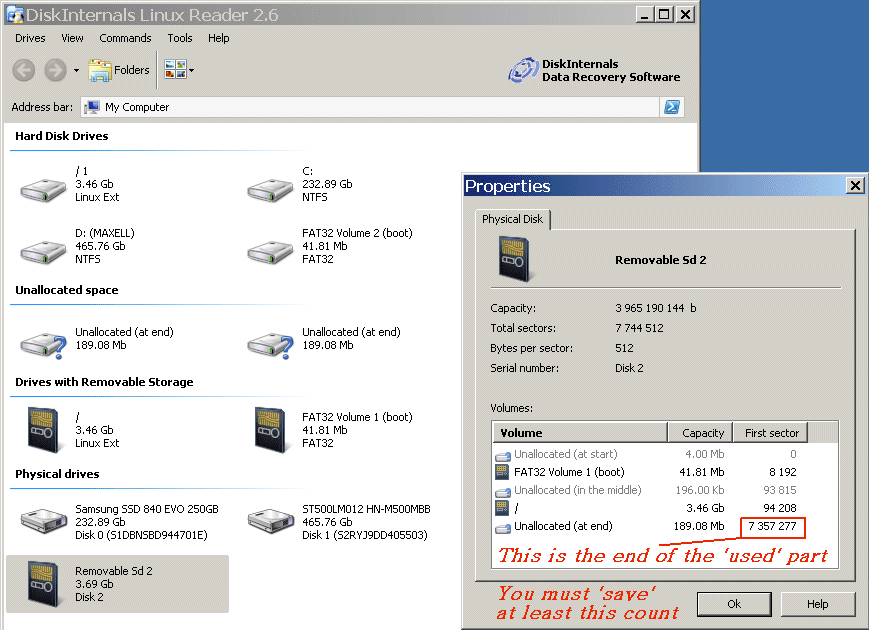This screenshot has width=869, height=630.
Task: Select the Samsung SSD 840 EVO drive icon
Action: [43, 521]
